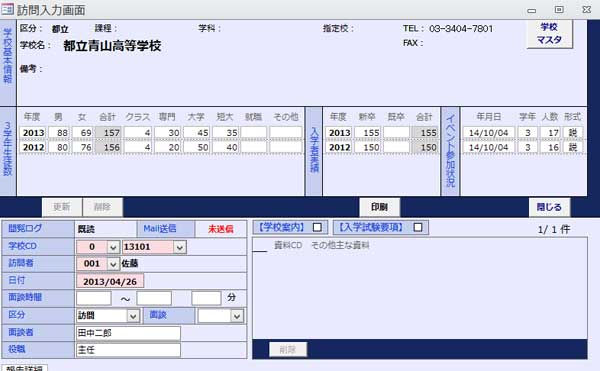Screen dimensions: 600x371
Task: Click the form icon in title bar
Action: click(7, 10)
